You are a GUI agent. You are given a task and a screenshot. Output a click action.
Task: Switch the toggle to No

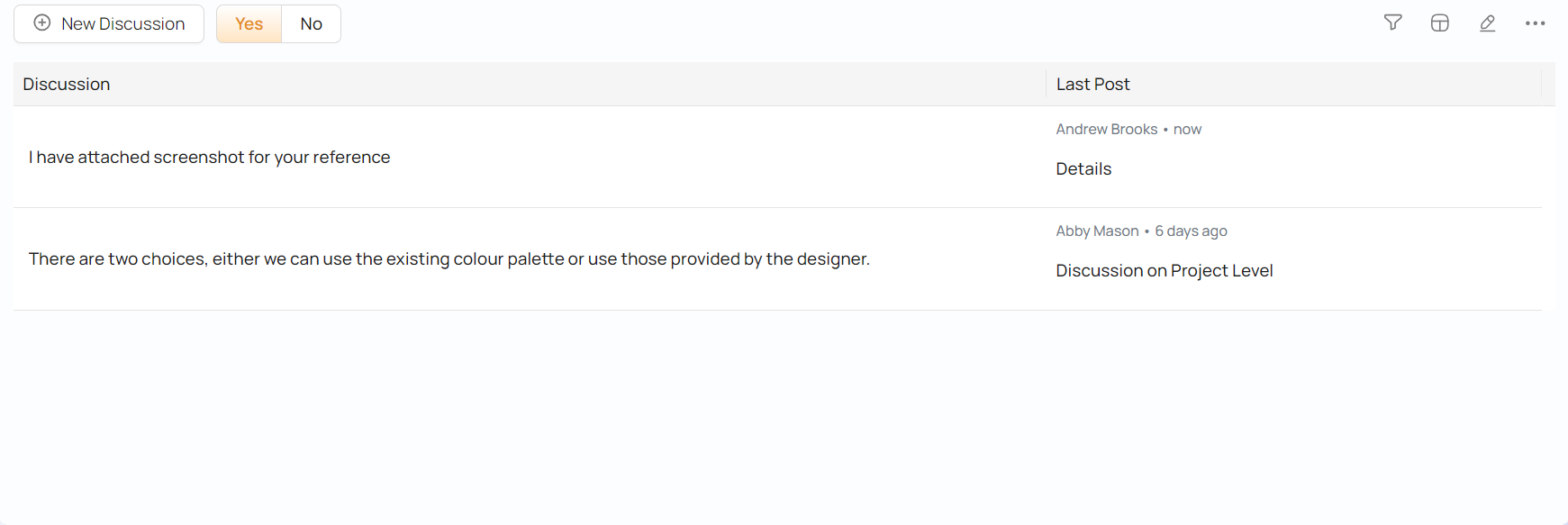tap(311, 24)
